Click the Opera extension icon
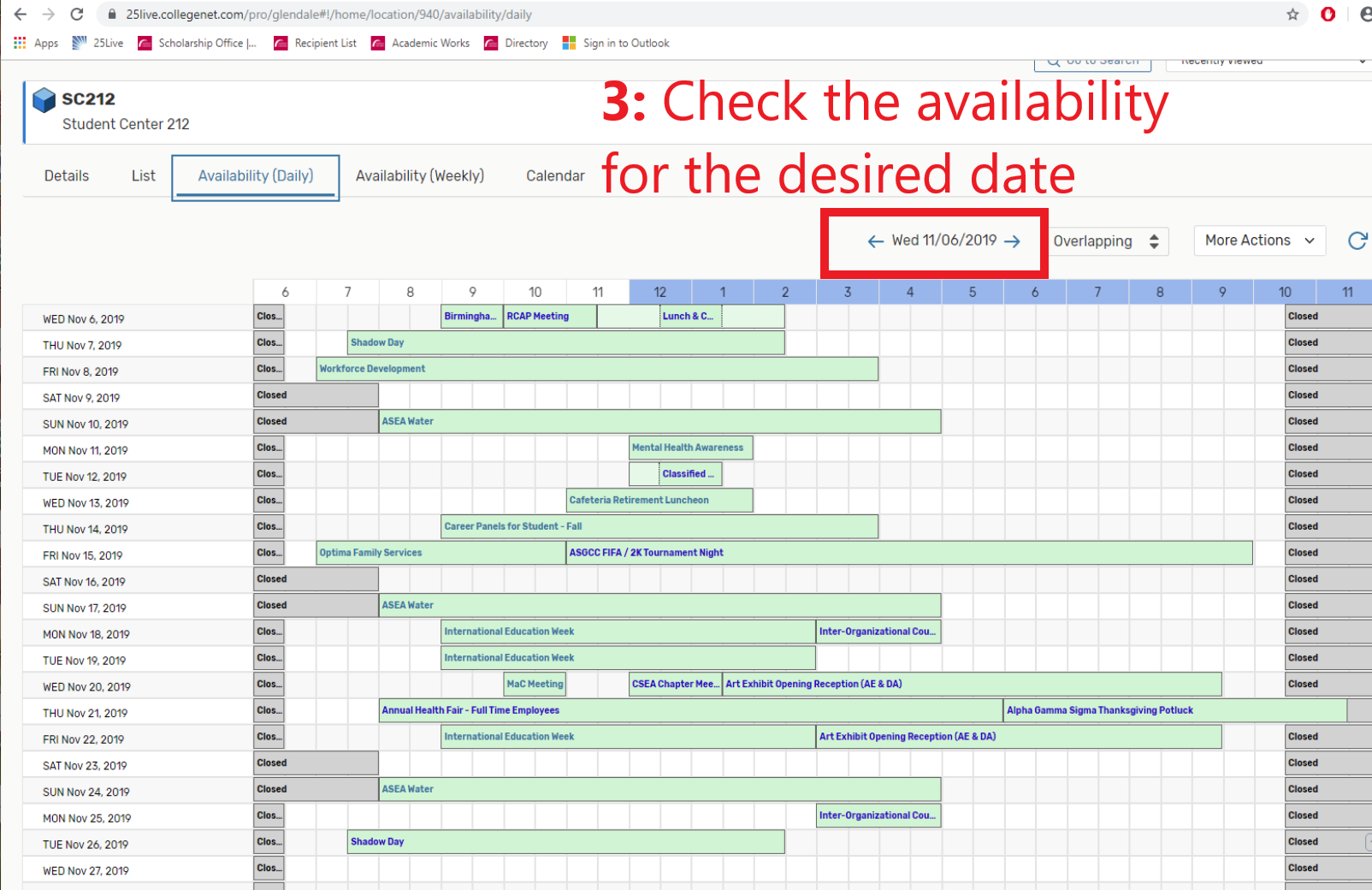The image size is (1372, 890). pos(1328,14)
